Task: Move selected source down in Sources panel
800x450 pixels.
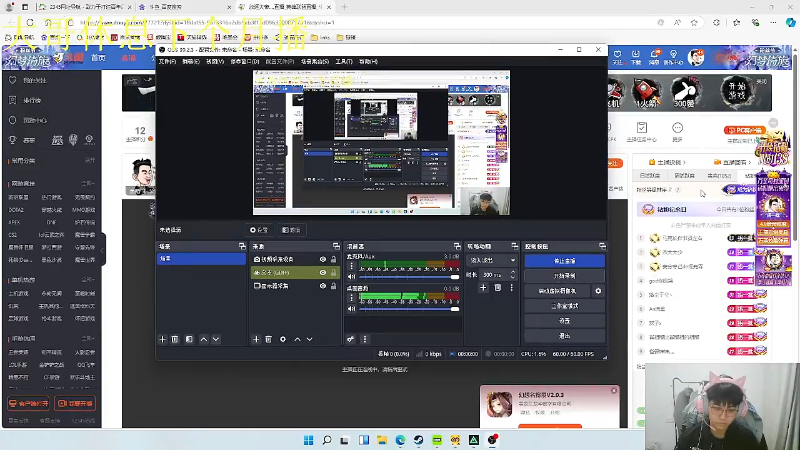Action: pyautogui.click(x=309, y=339)
